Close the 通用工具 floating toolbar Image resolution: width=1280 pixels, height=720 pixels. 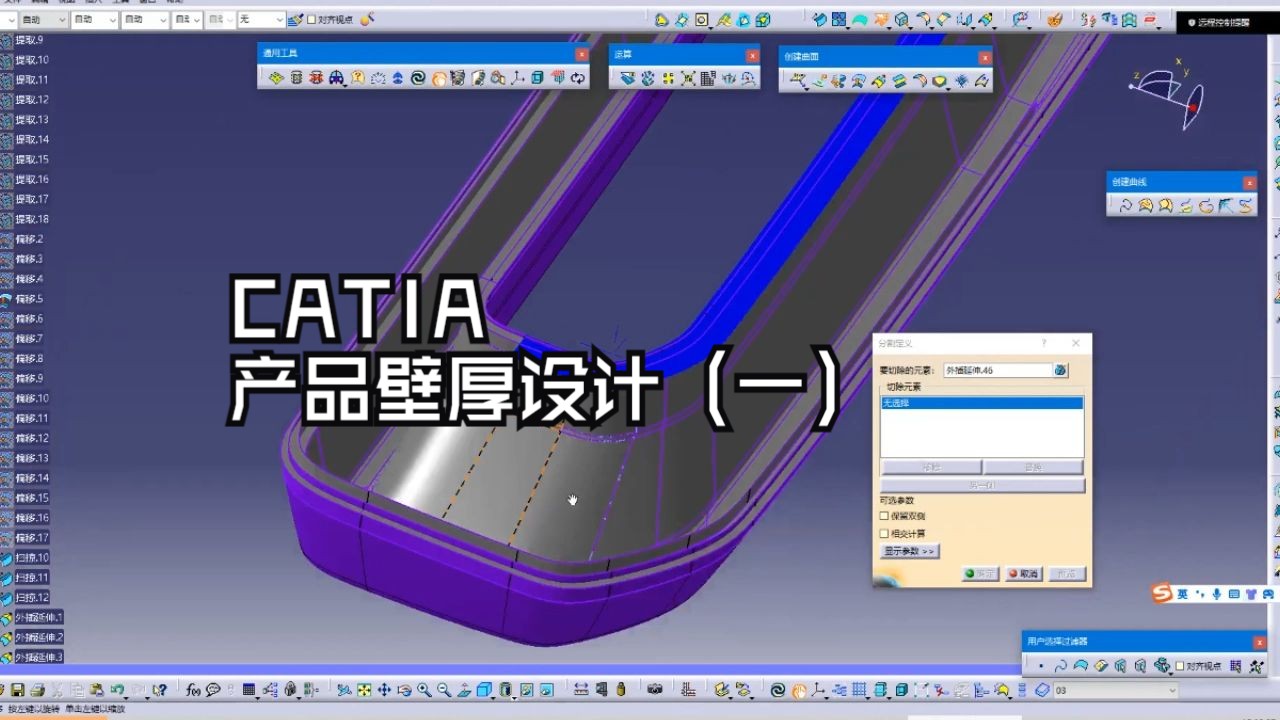[x=581, y=54]
